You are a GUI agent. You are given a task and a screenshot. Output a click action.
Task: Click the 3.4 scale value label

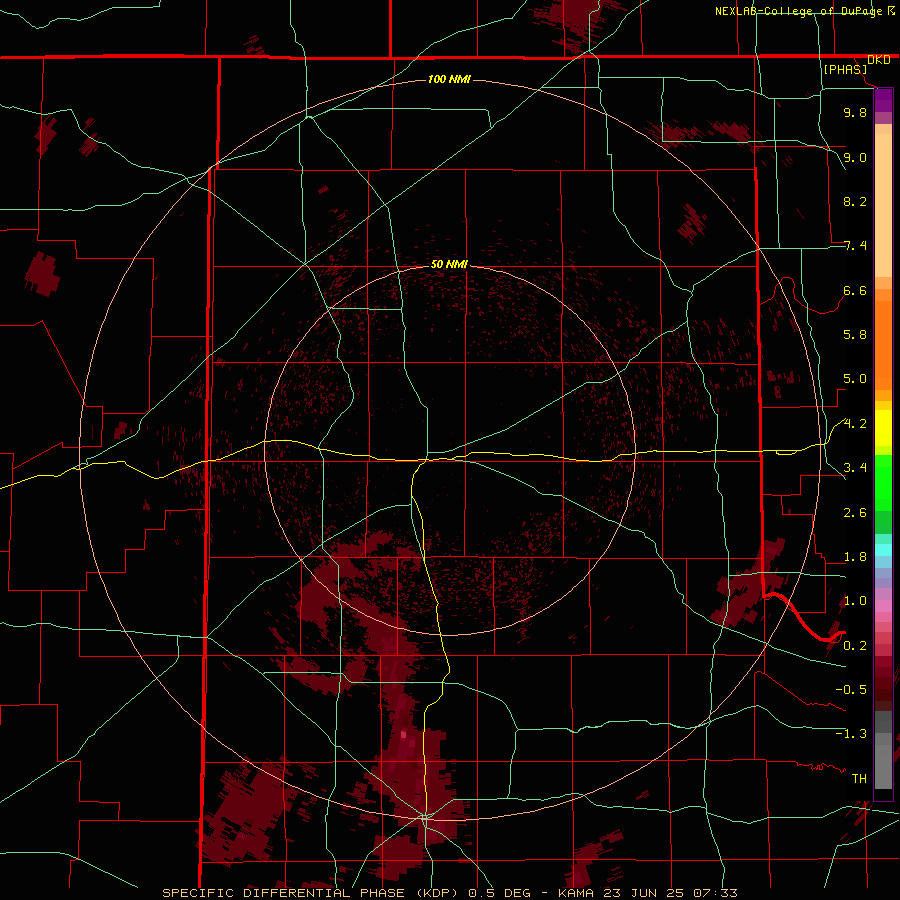coord(855,468)
